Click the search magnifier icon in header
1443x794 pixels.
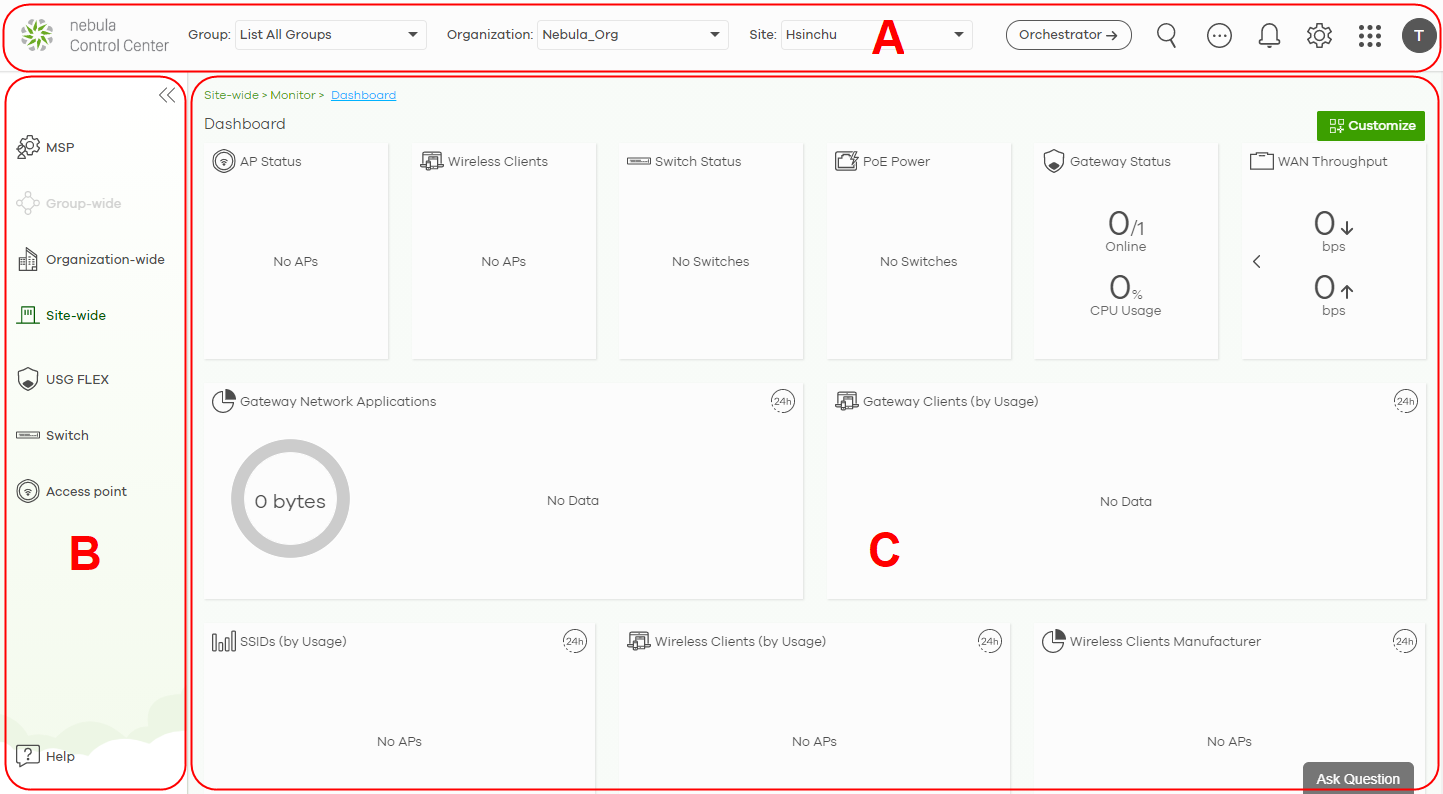1166,35
